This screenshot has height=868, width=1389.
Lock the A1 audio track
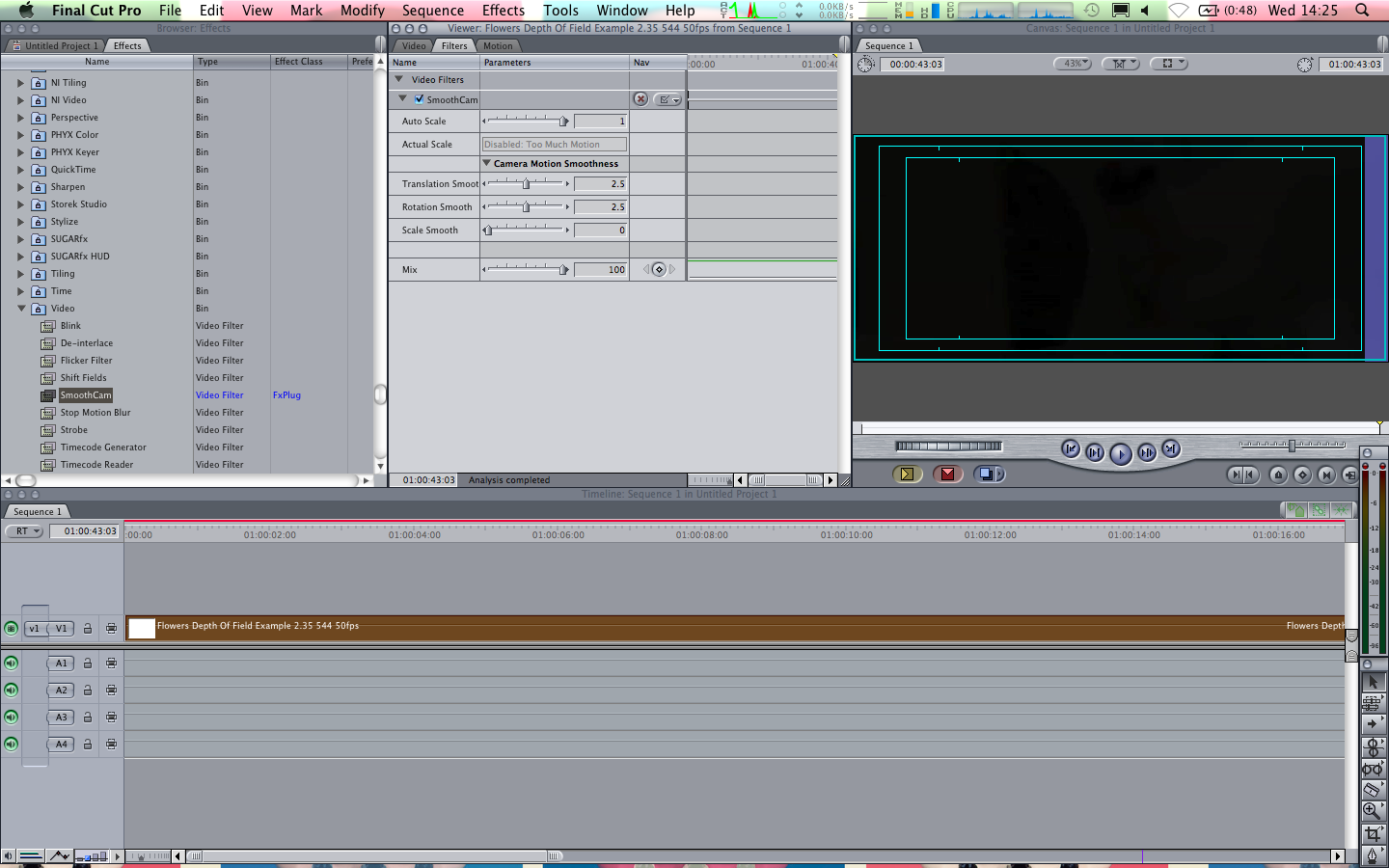pyautogui.click(x=87, y=664)
